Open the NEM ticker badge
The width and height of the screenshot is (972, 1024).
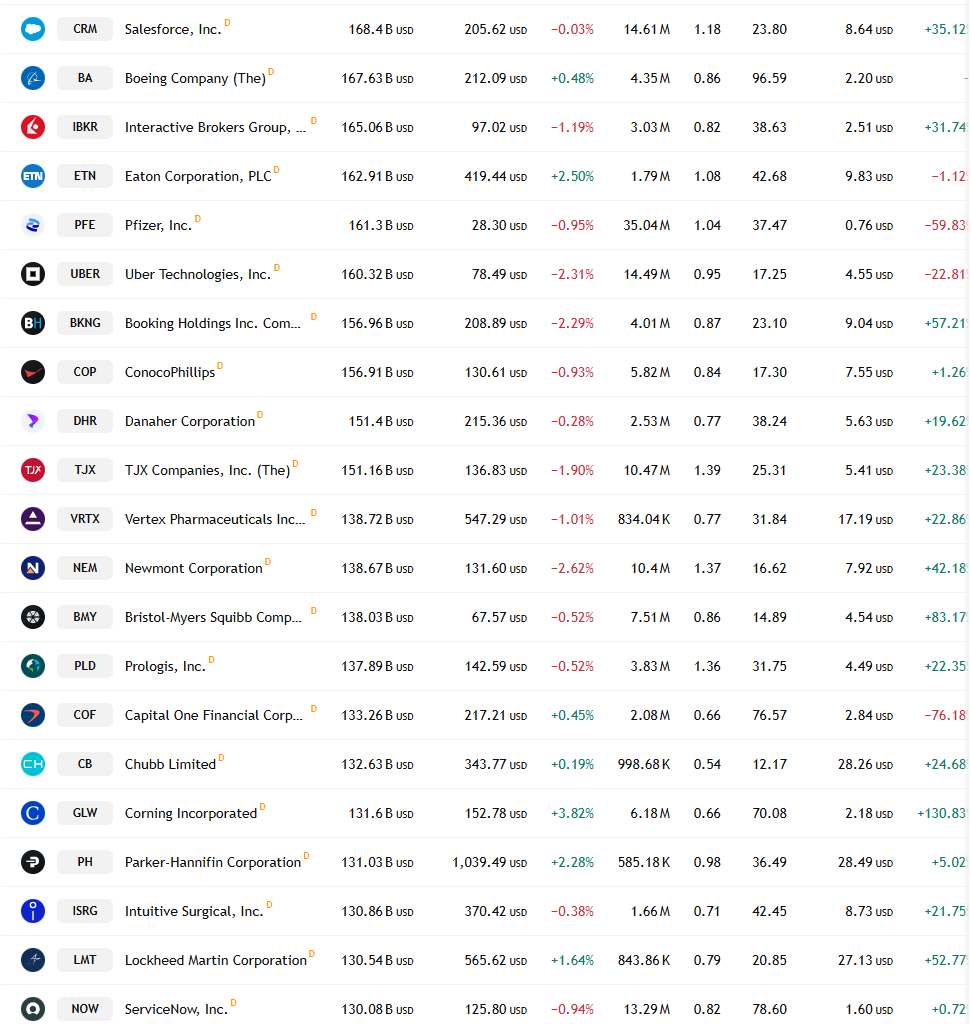click(x=85, y=568)
